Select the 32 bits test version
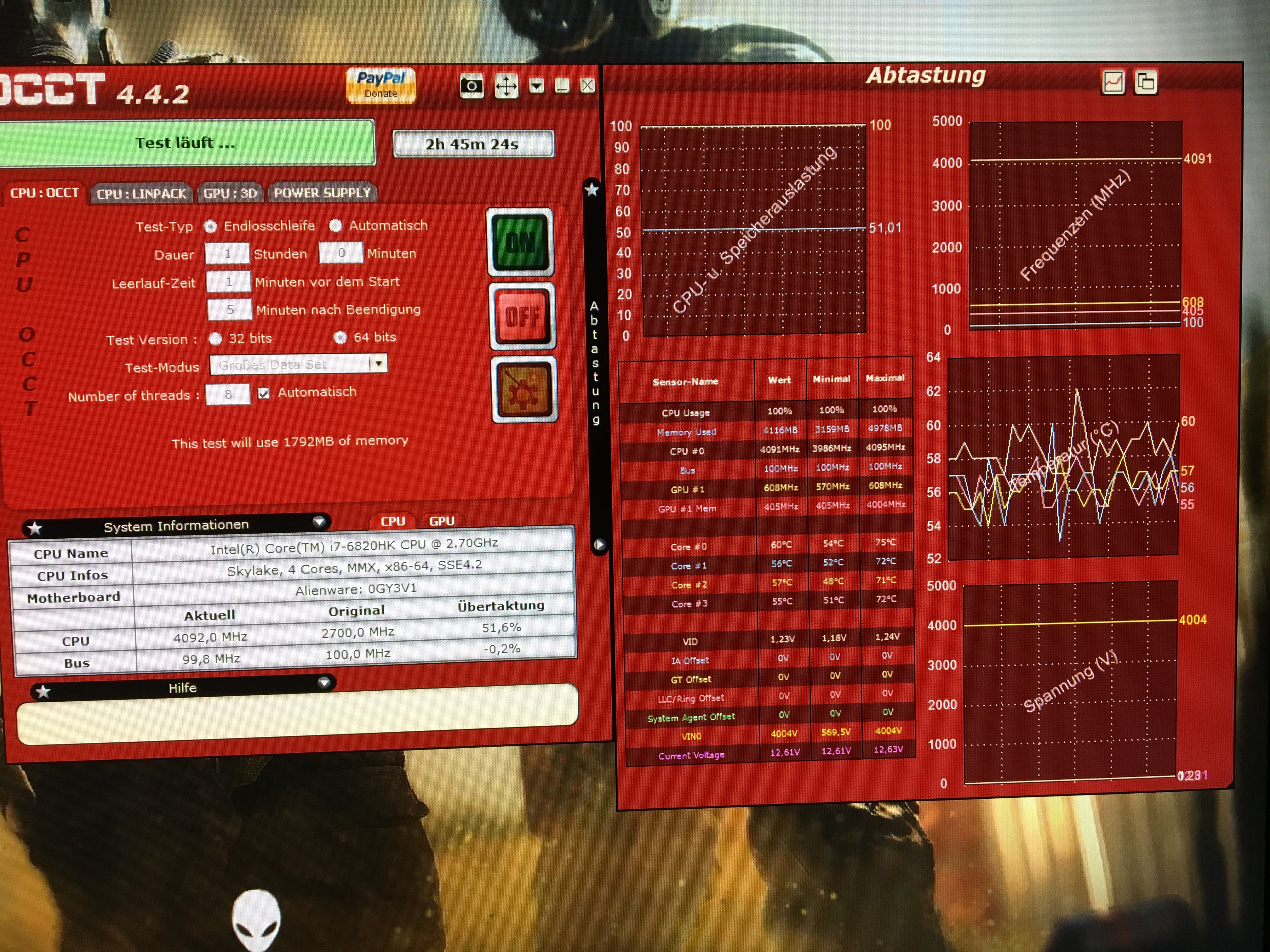 coord(215,339)
